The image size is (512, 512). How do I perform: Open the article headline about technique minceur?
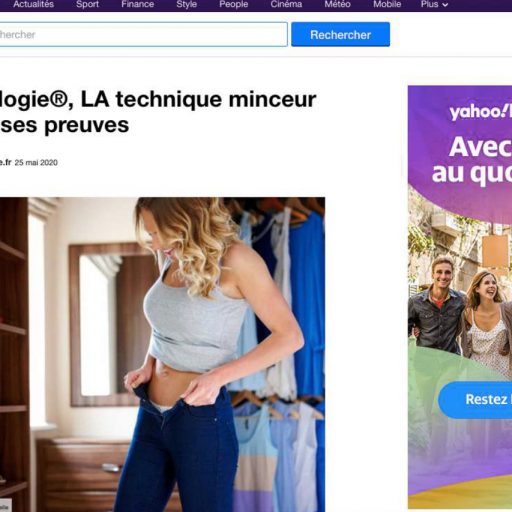pos(158,112)
